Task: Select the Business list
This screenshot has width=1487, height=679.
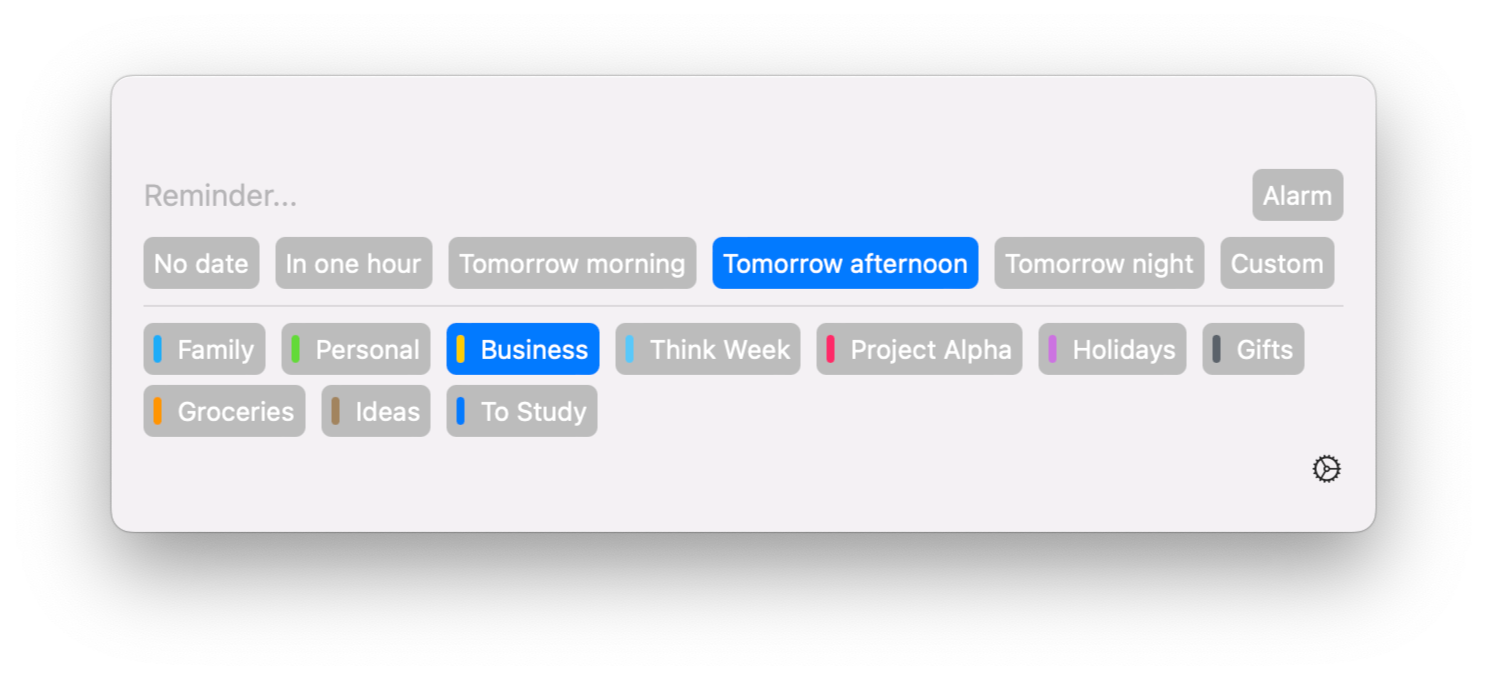Action: pyautogui.click(x=523, y=350)
